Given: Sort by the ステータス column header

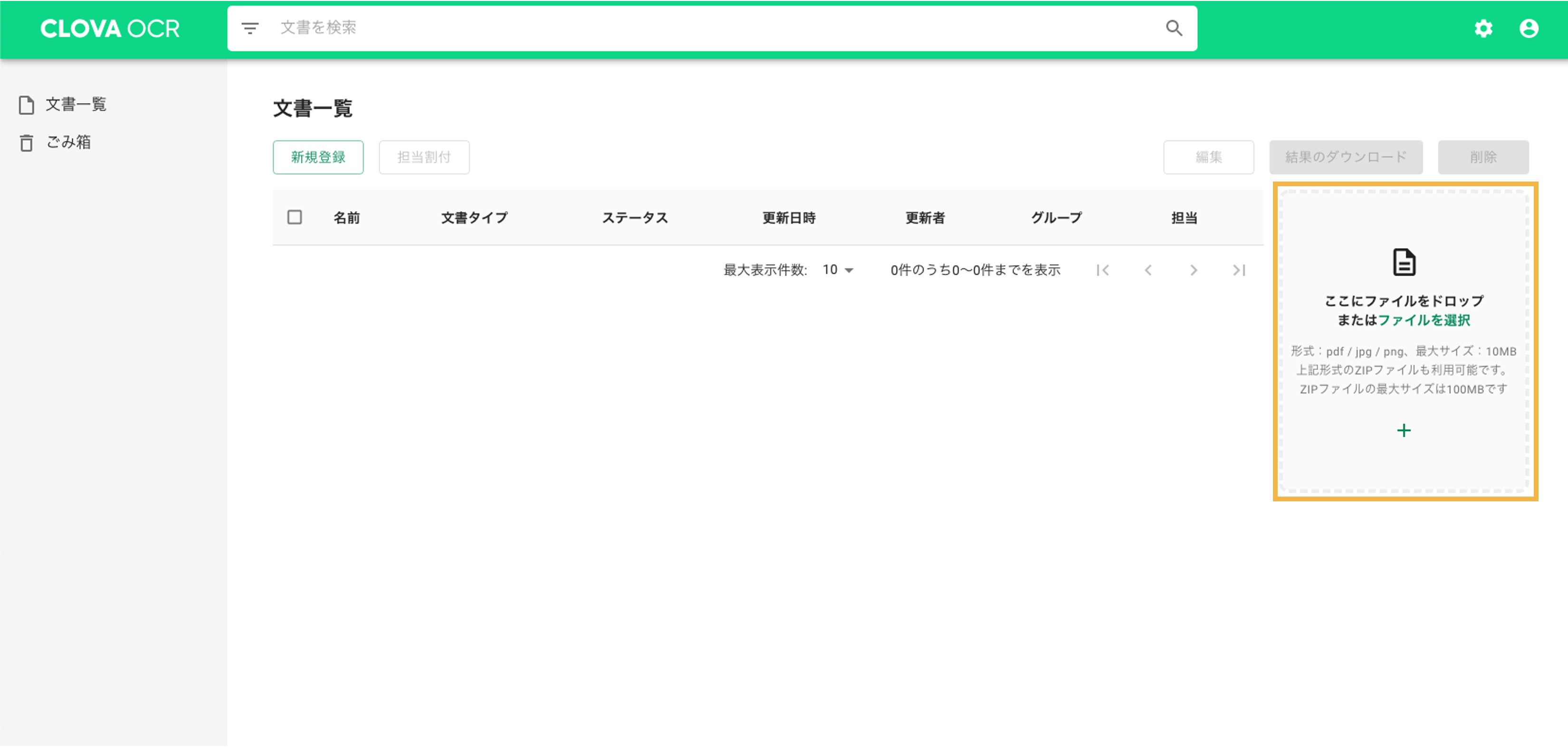Looking at the screenshot, I should coord(635,218).
